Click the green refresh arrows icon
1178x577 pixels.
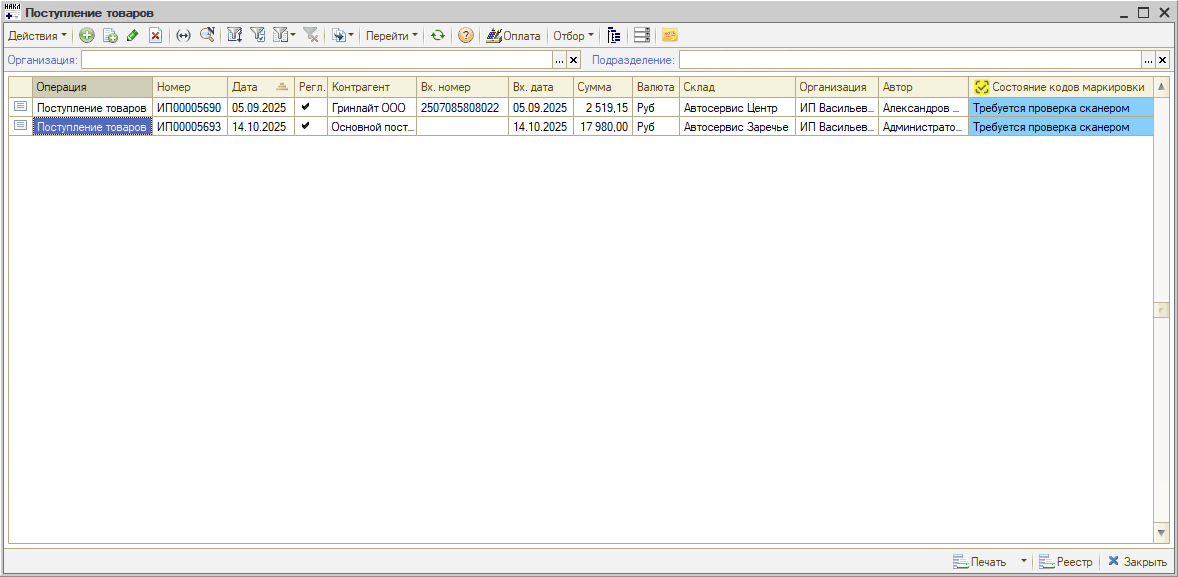[438, 36]
